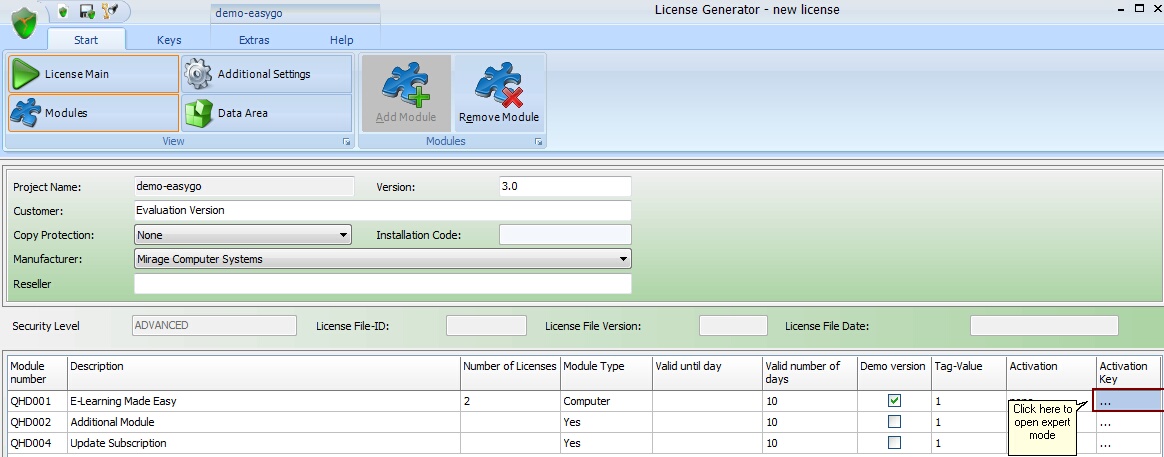Screen dimensions: 1164x457
Task: Expand the Copy Protection dropdown
Action: pos(344,235)
